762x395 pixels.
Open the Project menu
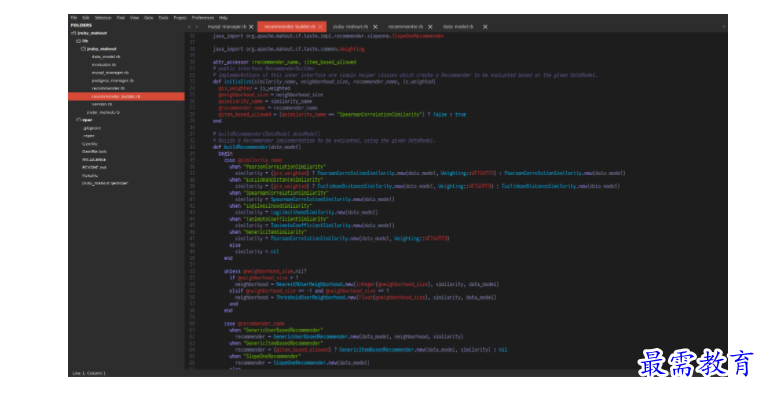point(180,17)
